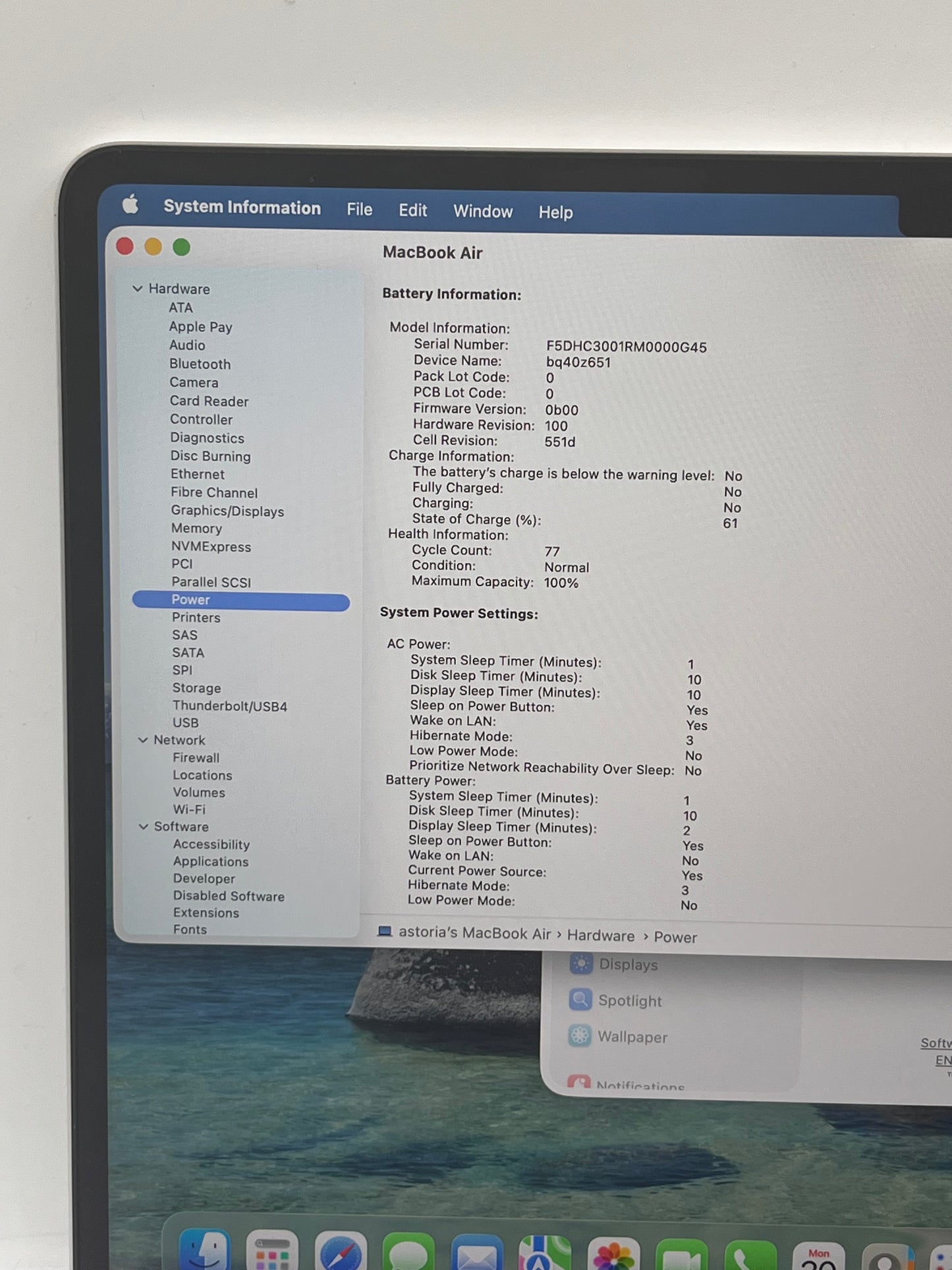Open the System Information menu

(x=242, y=207)
